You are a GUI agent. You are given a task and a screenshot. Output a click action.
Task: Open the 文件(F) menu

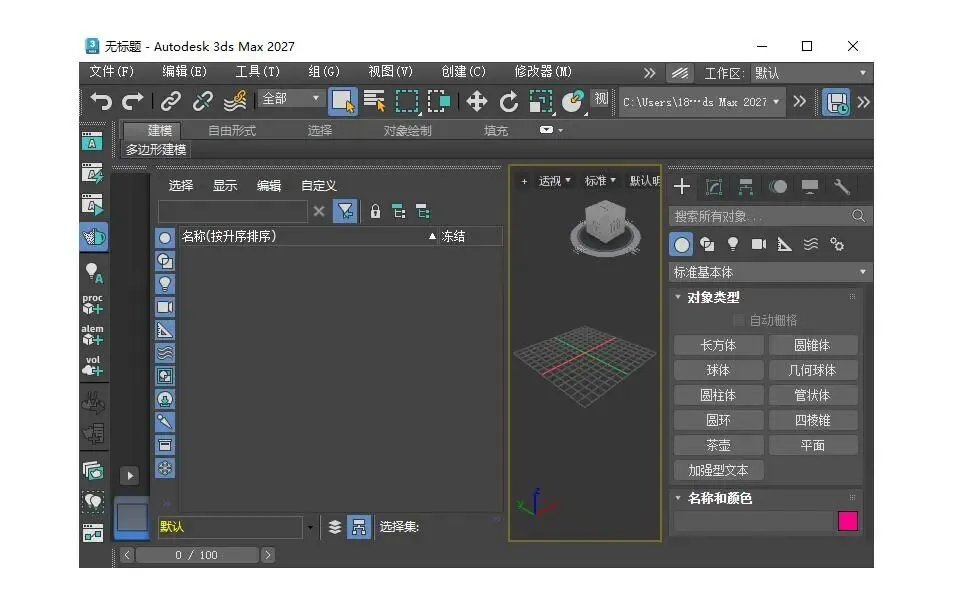coord(112,72)
